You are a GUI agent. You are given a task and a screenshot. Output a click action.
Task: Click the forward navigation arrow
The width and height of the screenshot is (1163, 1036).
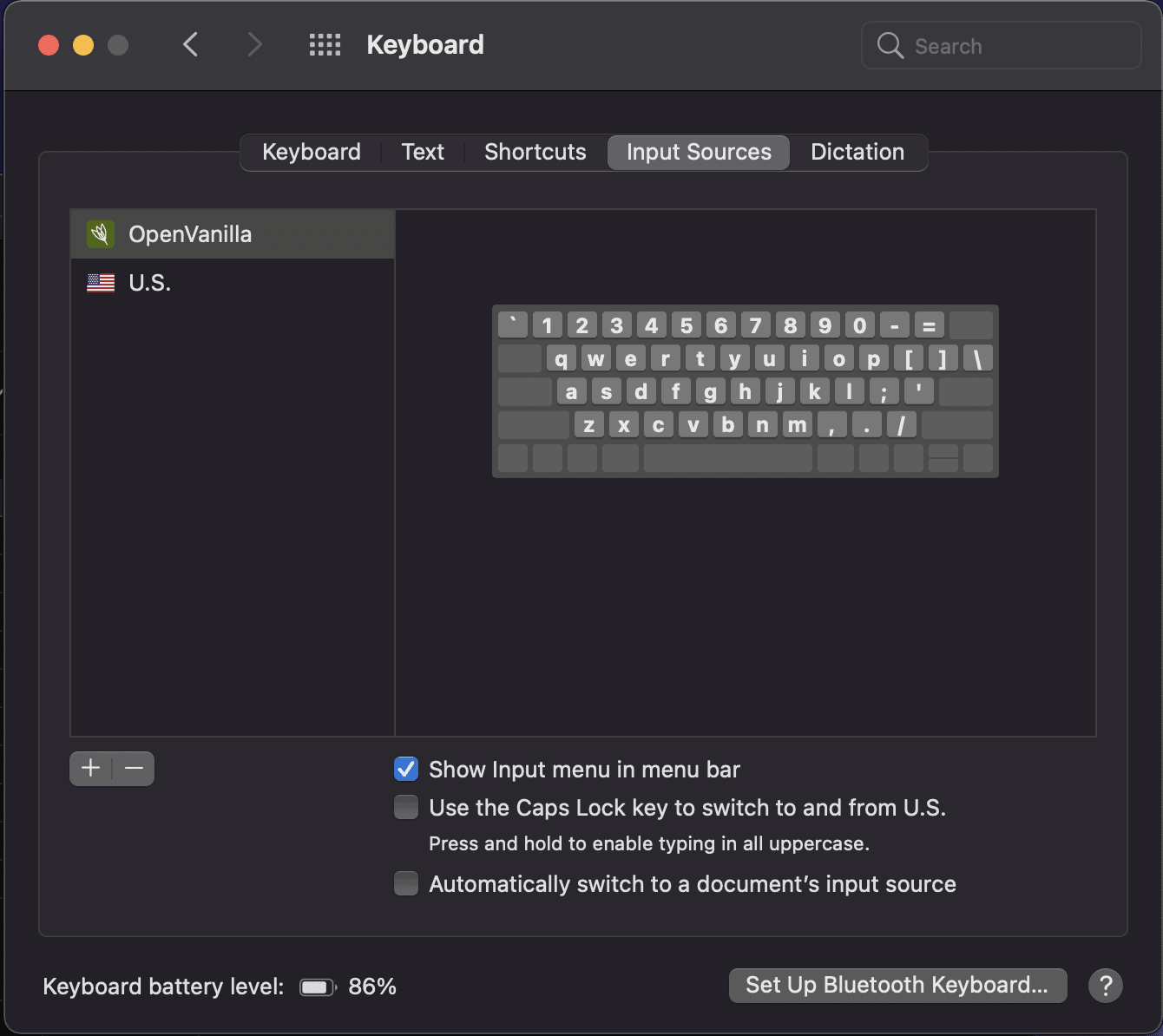253,44
